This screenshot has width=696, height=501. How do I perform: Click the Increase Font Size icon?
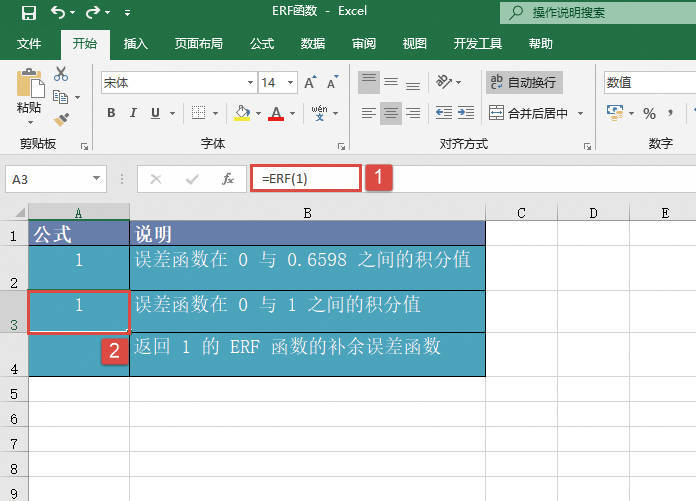310,82
